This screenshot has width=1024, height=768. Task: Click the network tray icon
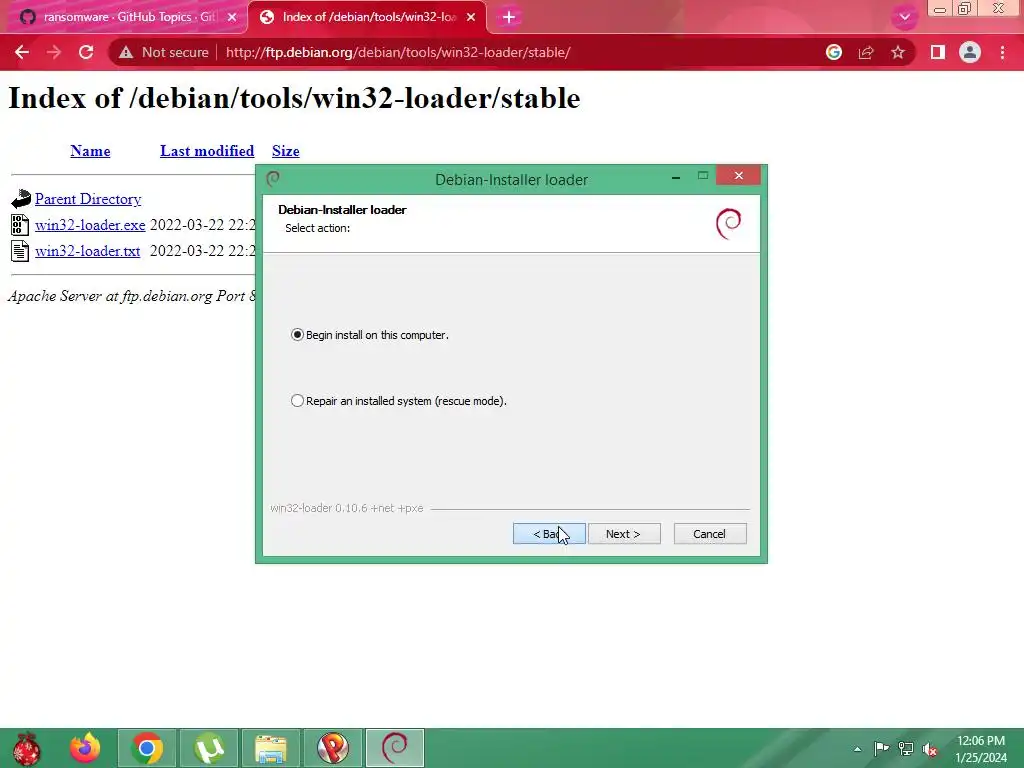pyautogui.click(x=906, y=748)
